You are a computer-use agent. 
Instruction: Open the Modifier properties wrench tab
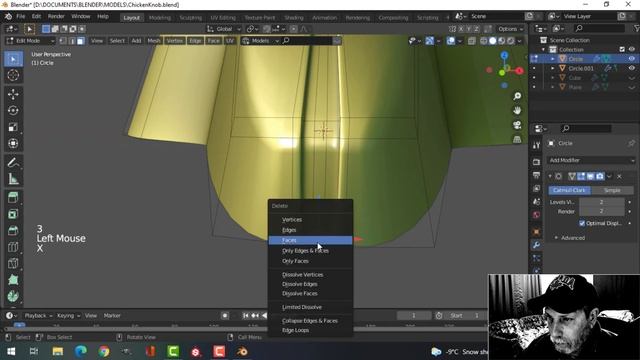coord(536,245)
